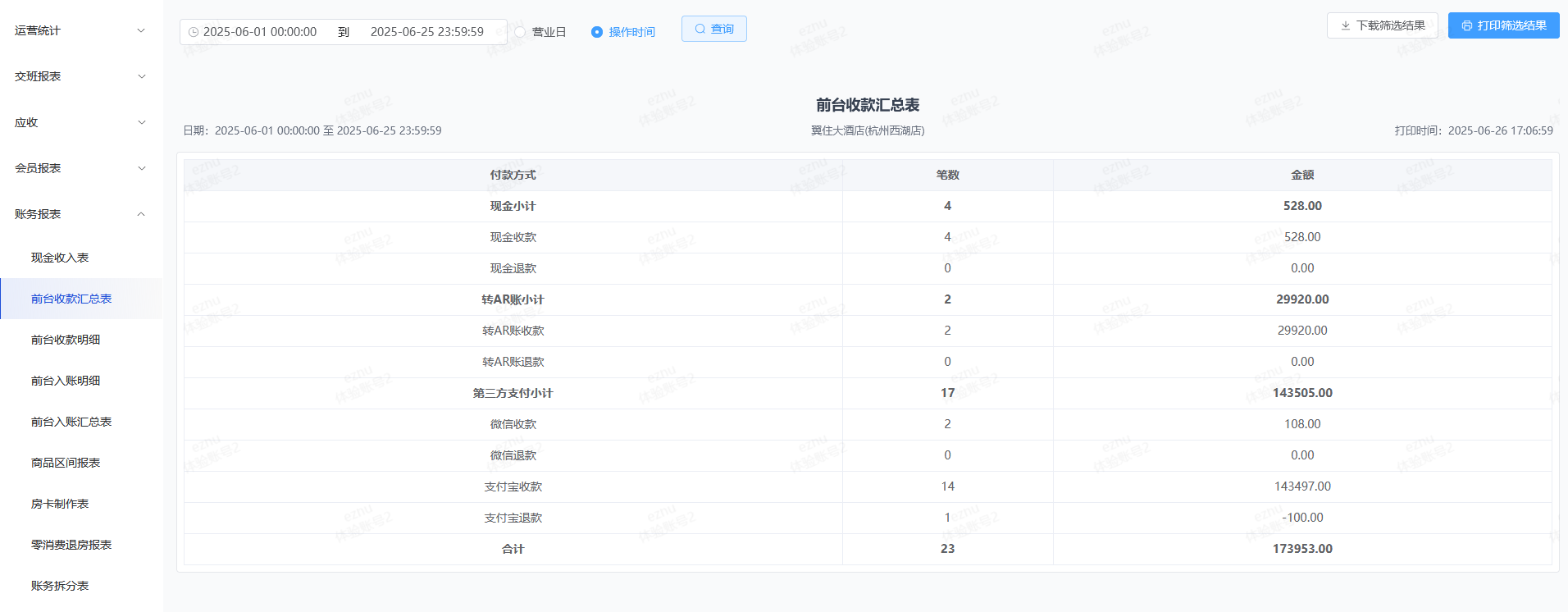The height and width of the screenshot is (612, 1568).
Task: Select the 营业日 radio button
Action: click(520, 32)
